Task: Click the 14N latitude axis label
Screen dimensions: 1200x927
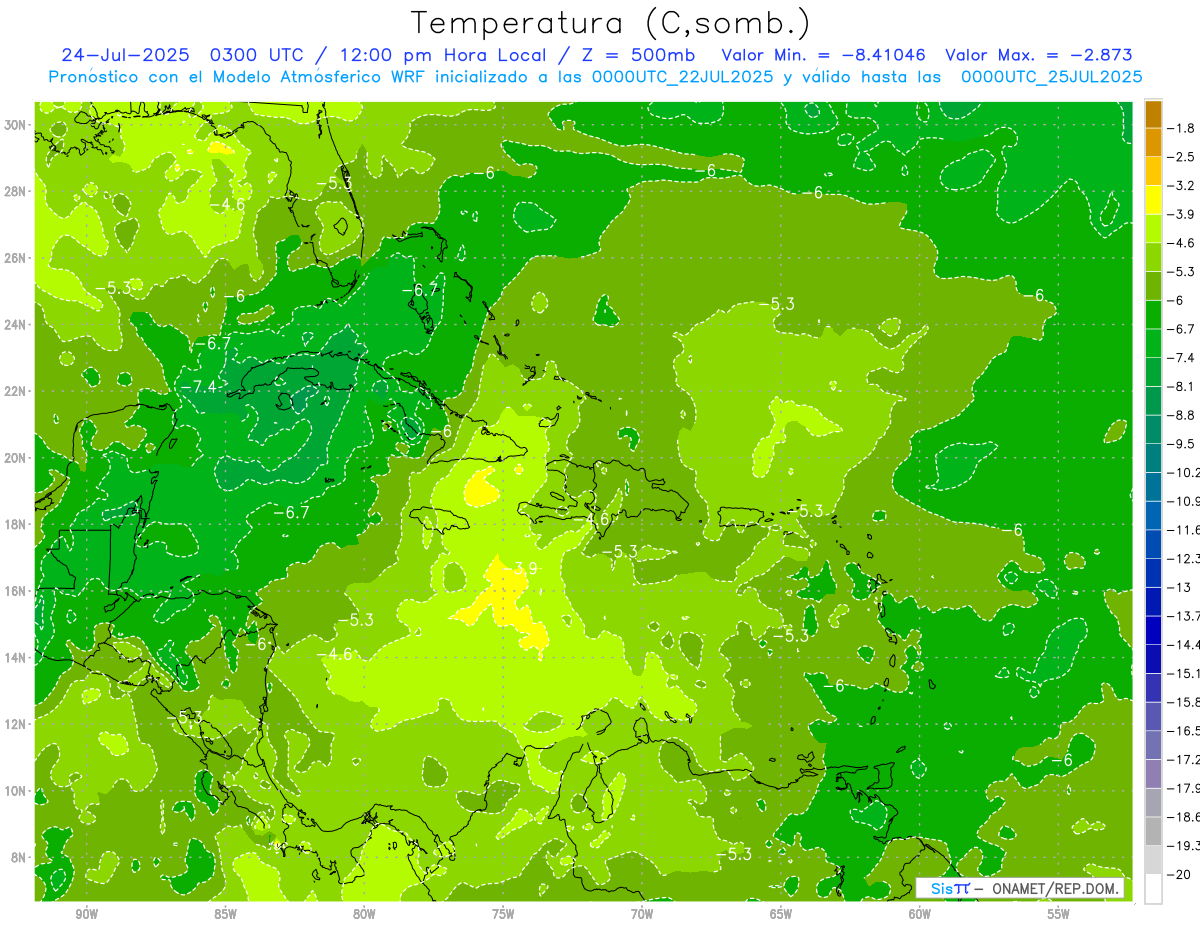Action: pos(16,658)
